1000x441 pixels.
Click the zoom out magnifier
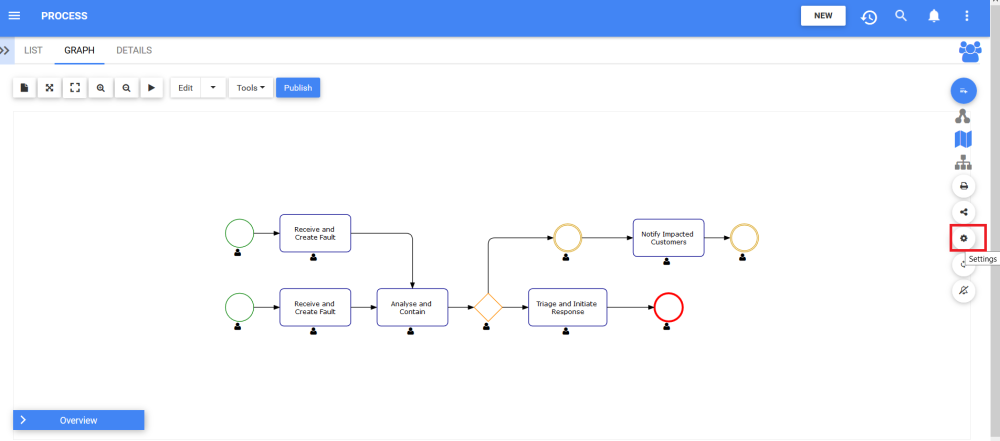126,88
